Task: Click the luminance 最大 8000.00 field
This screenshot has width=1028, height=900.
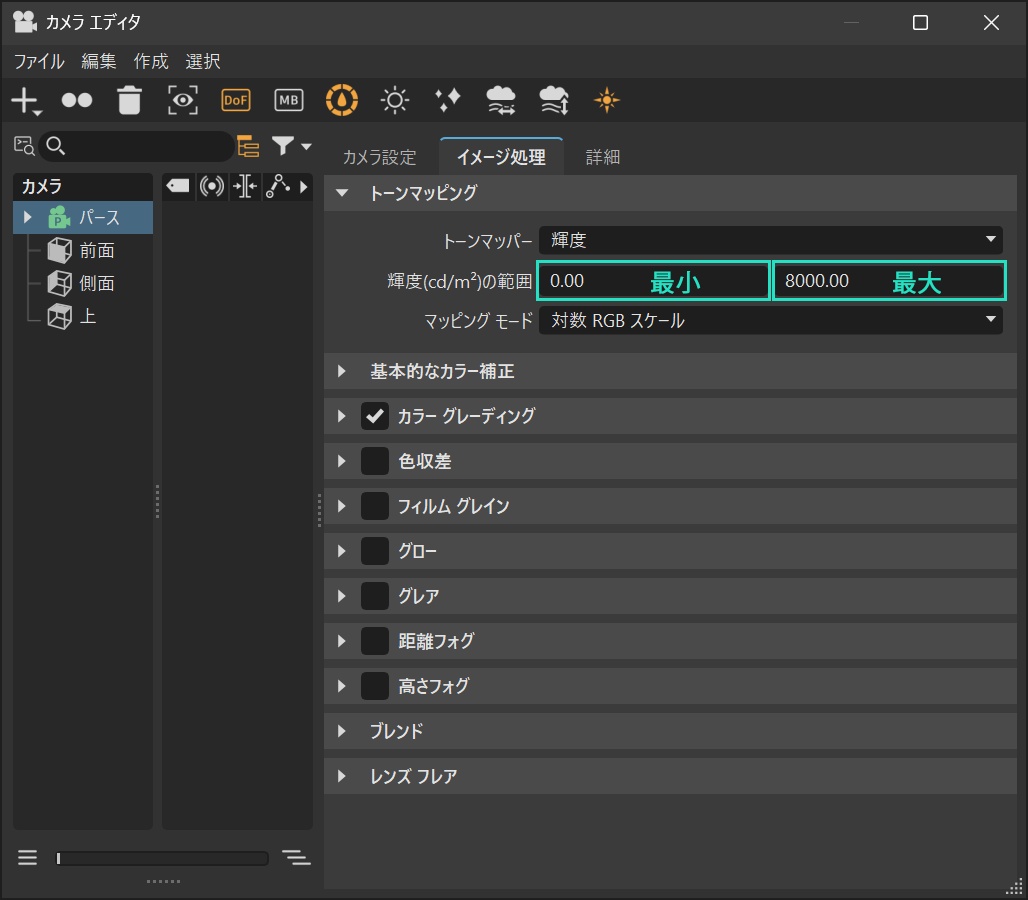Action: [888, 281]
